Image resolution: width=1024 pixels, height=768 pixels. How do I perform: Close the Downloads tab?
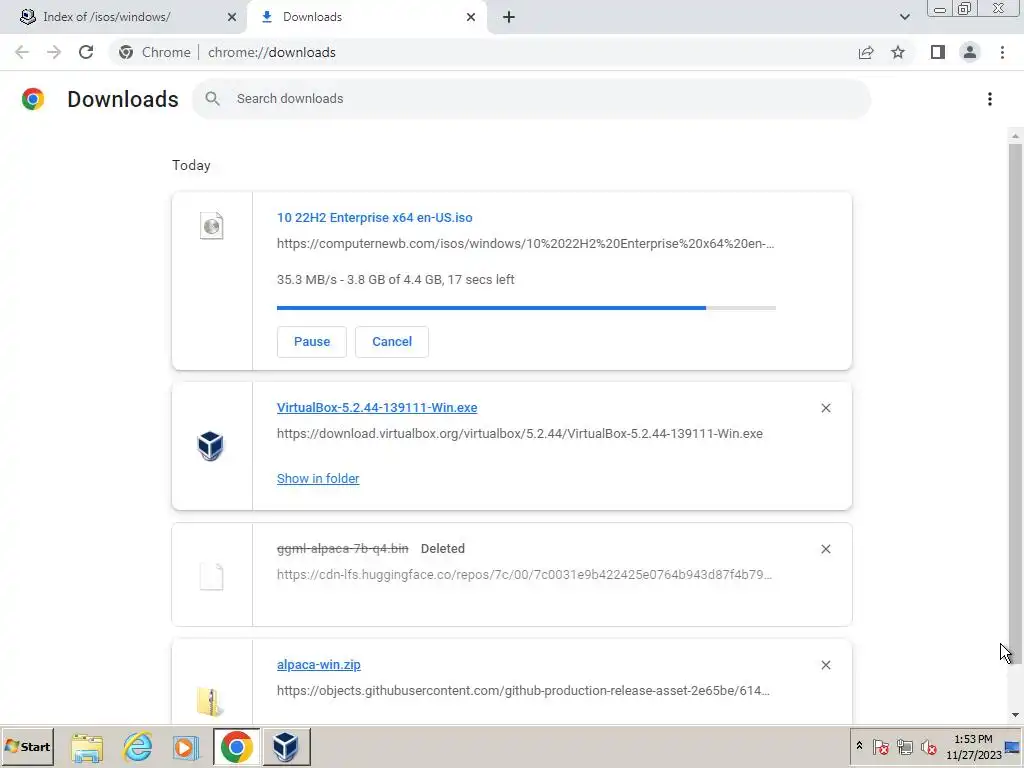click(471, 17)
